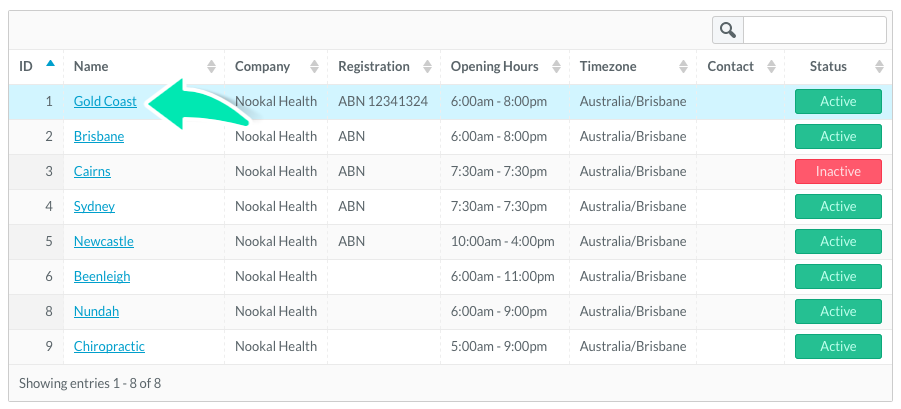Image resolution: width=901 pixels, height=409 pixels.
Task: Open the Gold Coast location link
Action: 105,102
